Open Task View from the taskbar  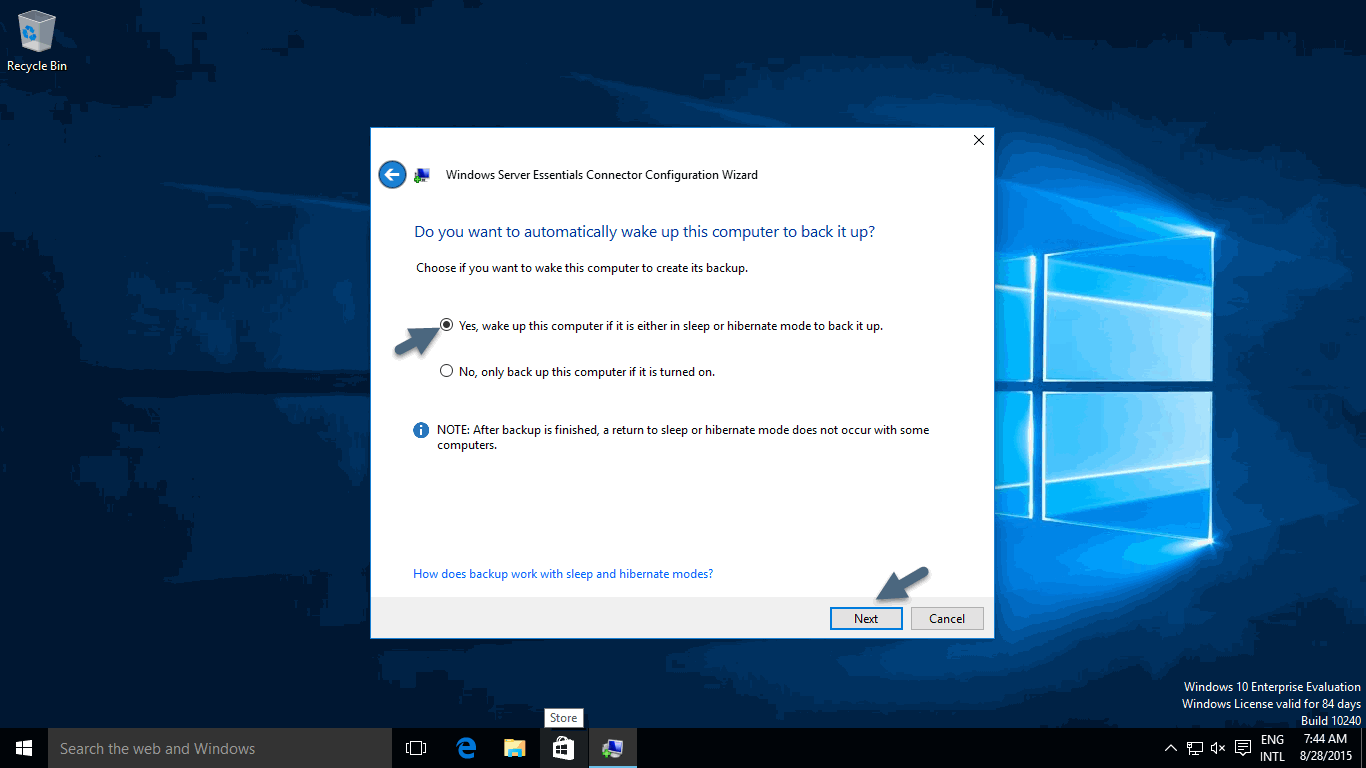[x=416, y=748]
